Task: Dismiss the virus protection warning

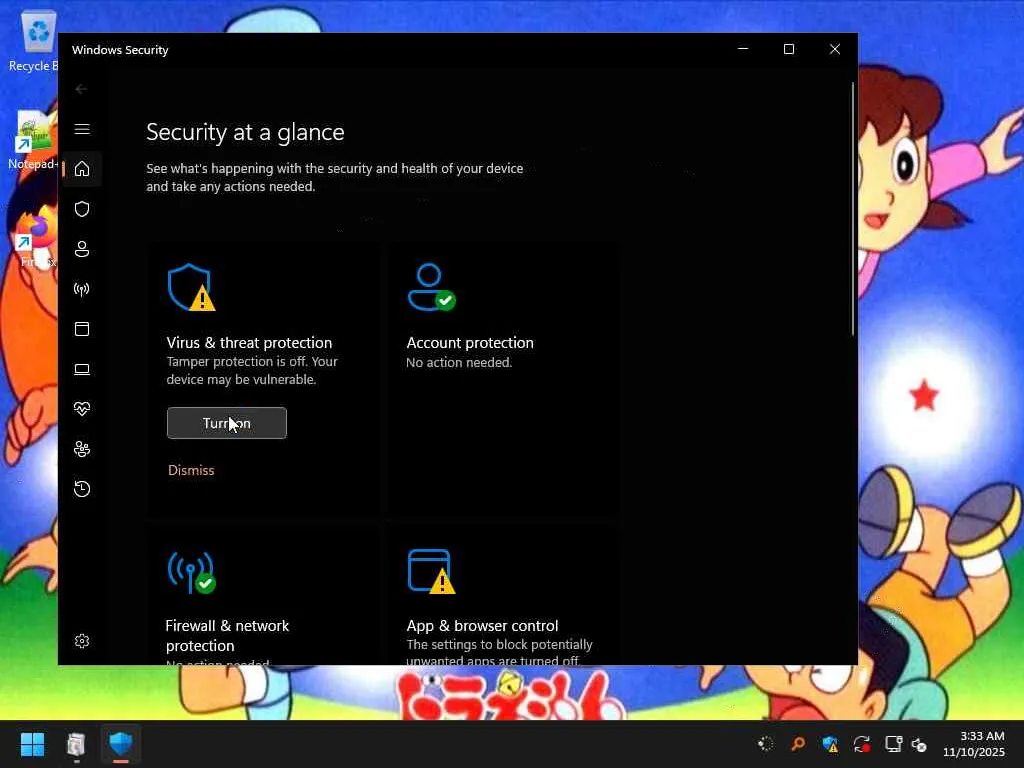Action: 191,470
